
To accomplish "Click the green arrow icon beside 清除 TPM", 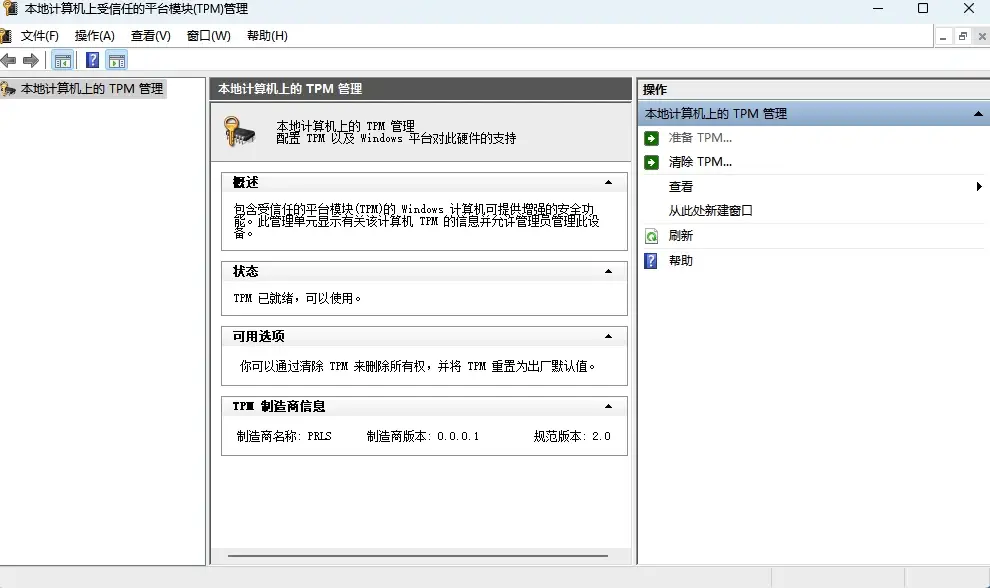I will [652, 162].
